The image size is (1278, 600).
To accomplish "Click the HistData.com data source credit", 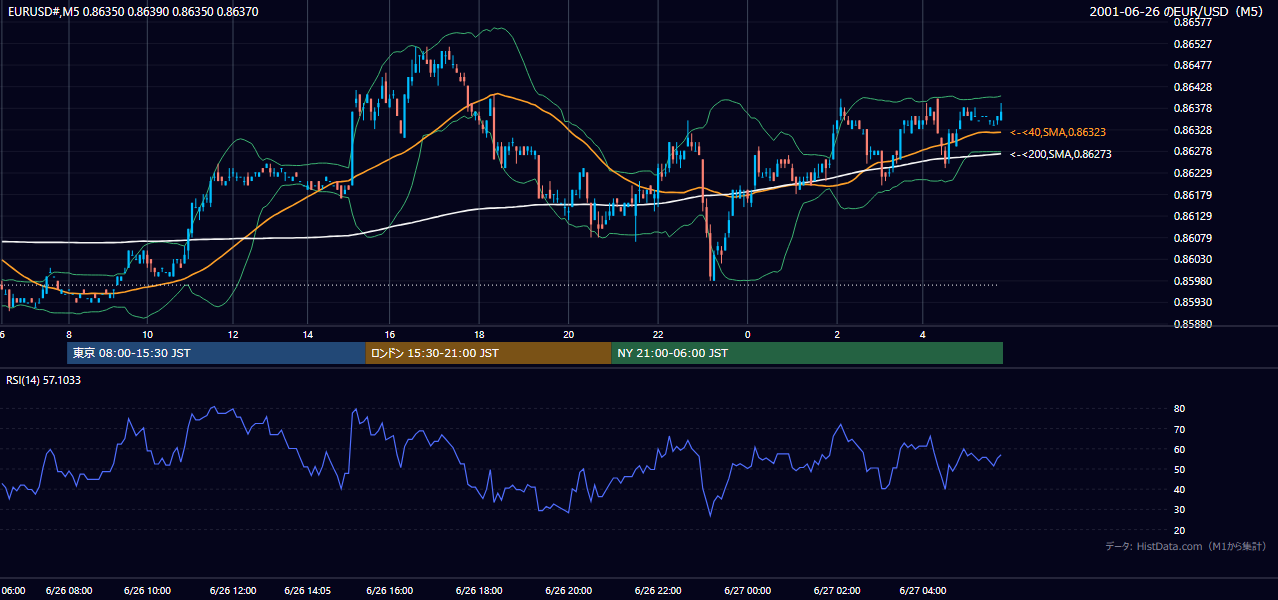I will coord(1185,546).
